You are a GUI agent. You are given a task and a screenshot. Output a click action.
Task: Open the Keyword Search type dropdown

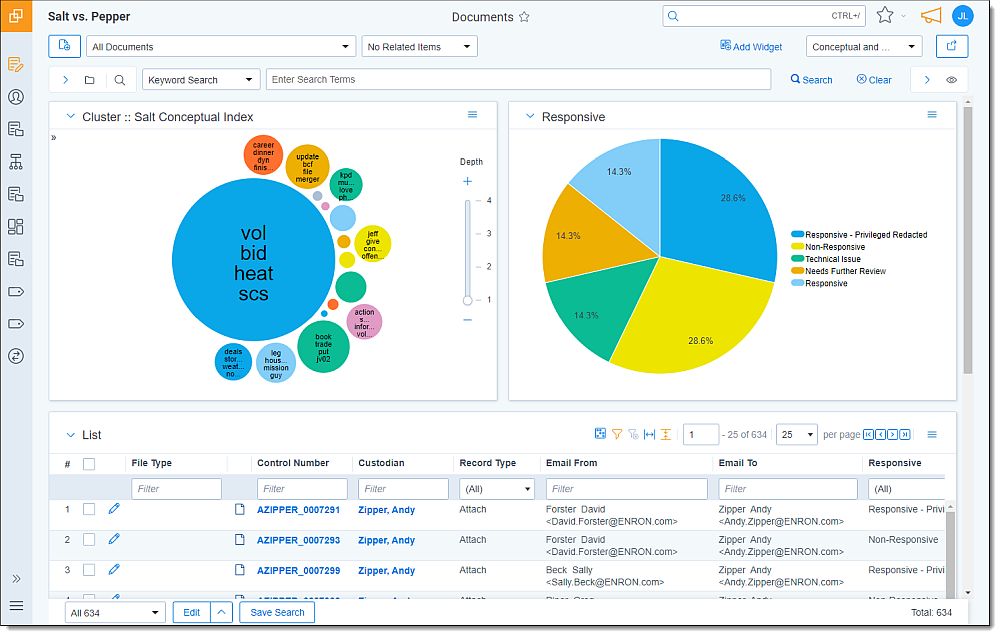[x=201, y=80]
